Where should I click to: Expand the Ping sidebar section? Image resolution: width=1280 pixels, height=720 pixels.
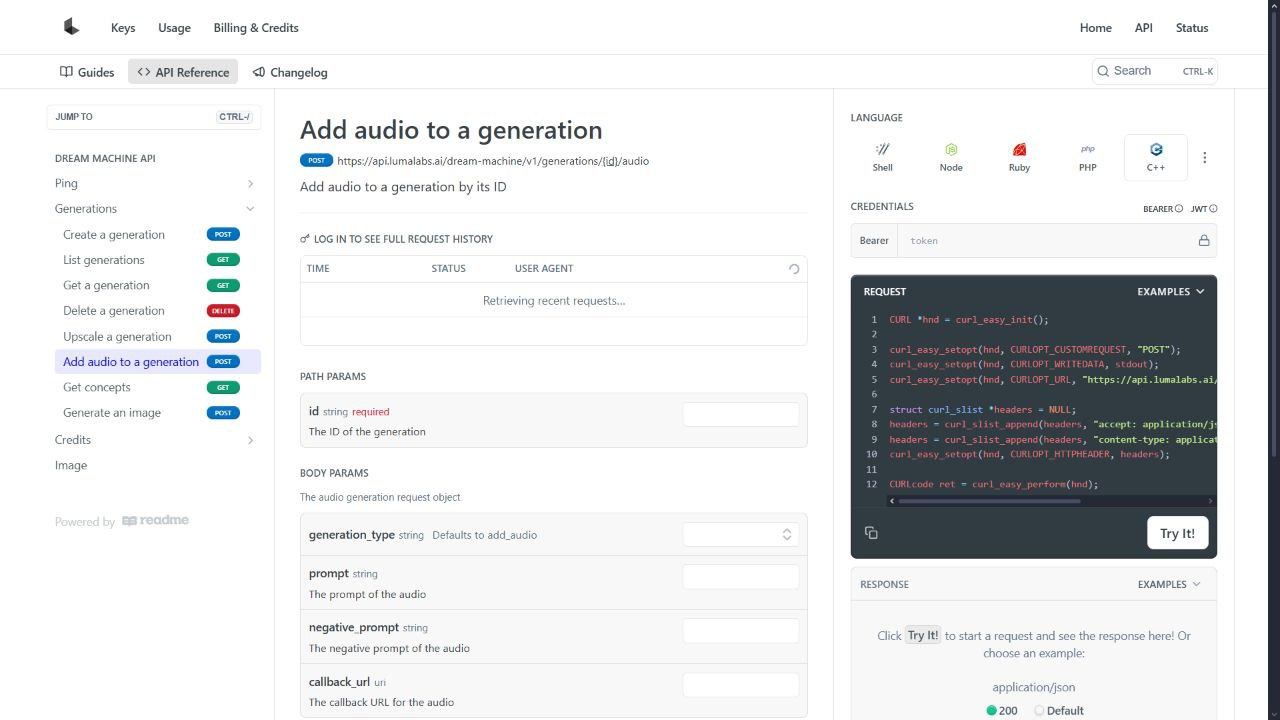[250, 184]
